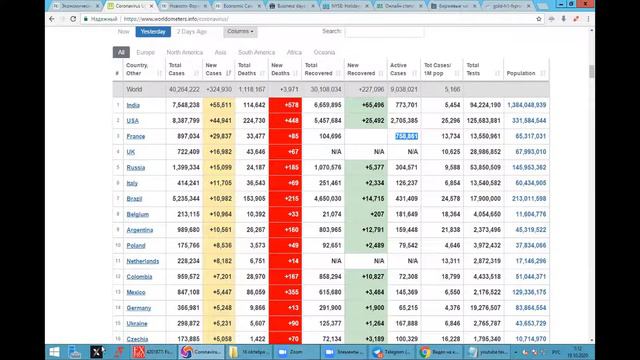Open the Netherlands country link
This screenshot has width=640, height=360.
(x=142, y=261)
